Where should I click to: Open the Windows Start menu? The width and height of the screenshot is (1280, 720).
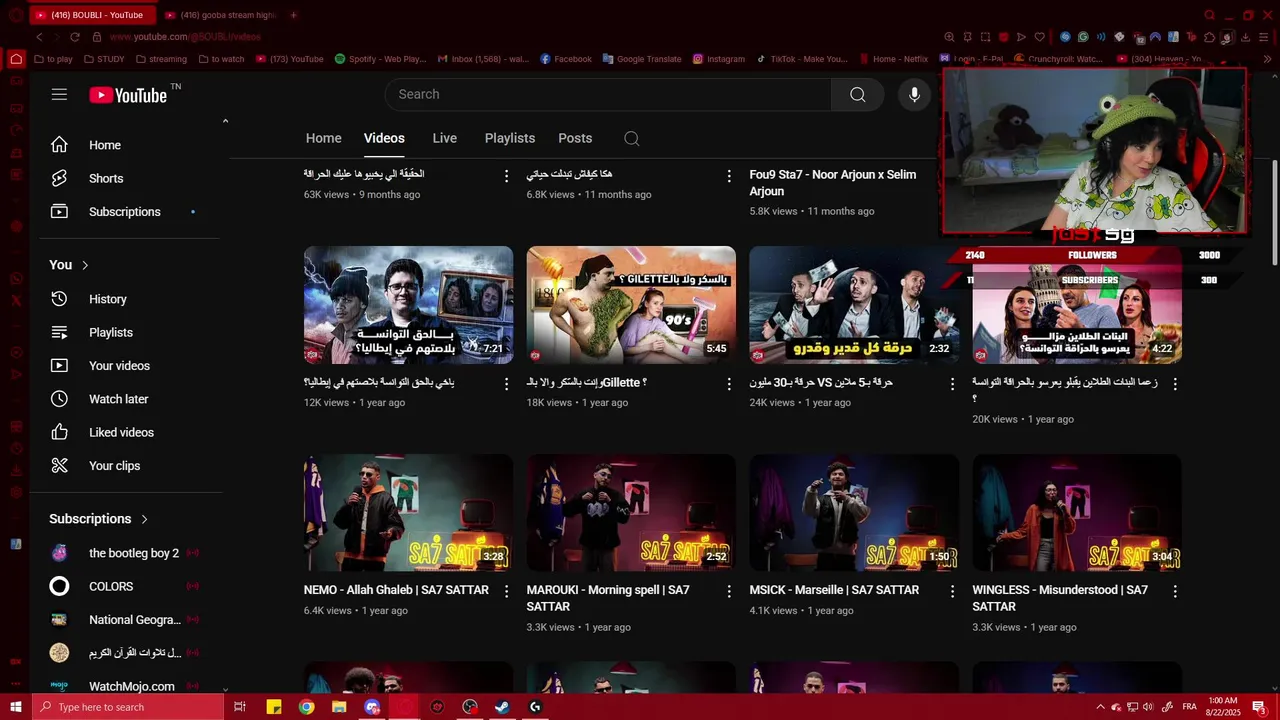pos(15,707)
